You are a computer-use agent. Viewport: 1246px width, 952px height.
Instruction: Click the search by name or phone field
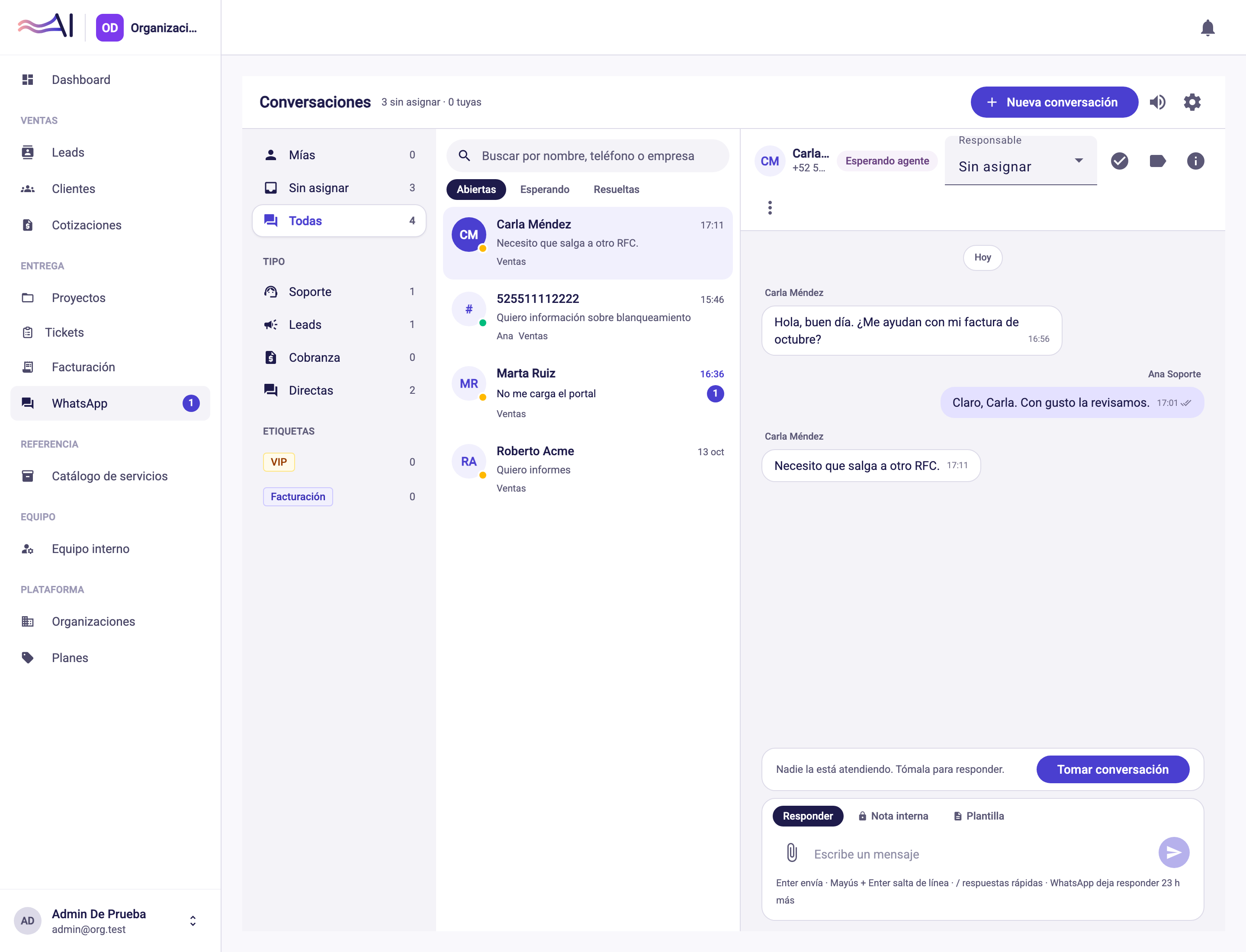coord(588,156)
